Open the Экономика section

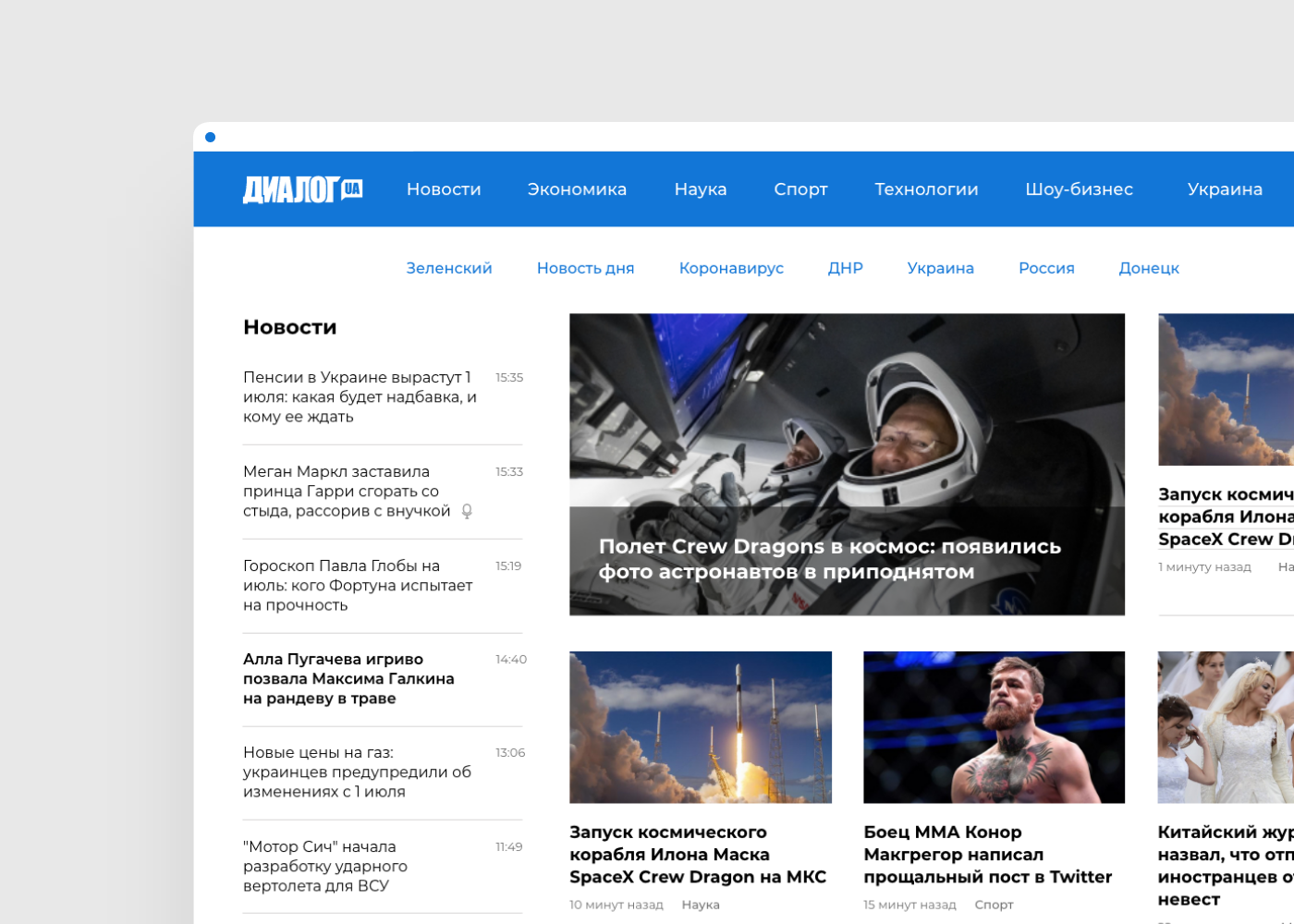577,189
